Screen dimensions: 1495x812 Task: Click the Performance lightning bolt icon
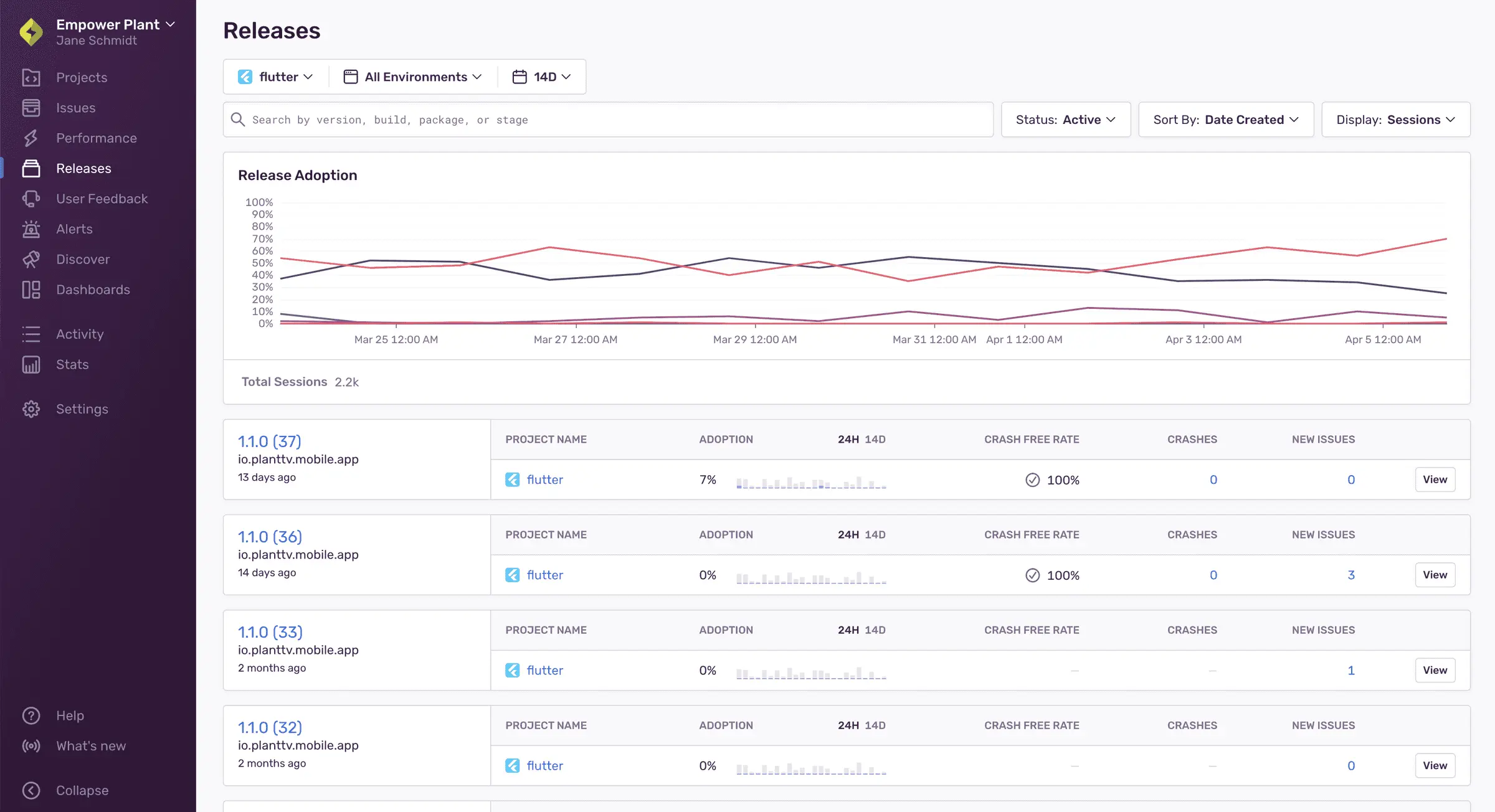click(x=31, y=138)
